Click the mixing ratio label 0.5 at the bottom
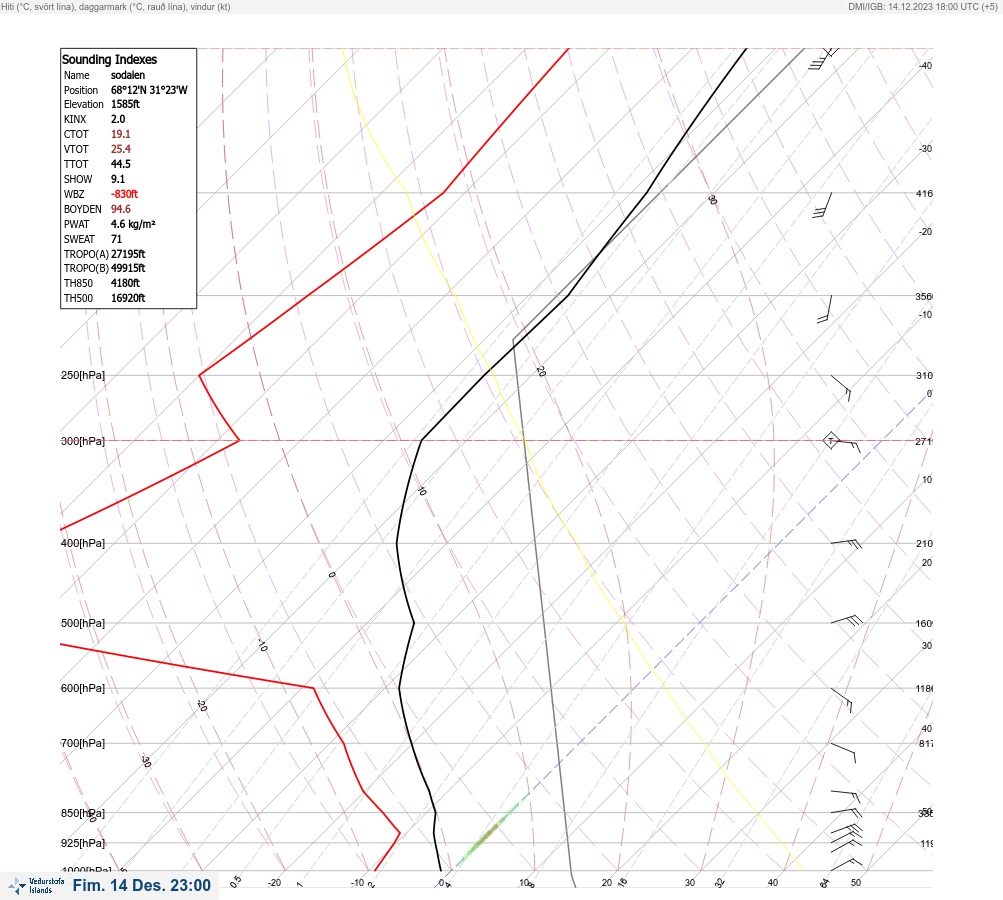1003x900 pixels. tap(236, 881)
